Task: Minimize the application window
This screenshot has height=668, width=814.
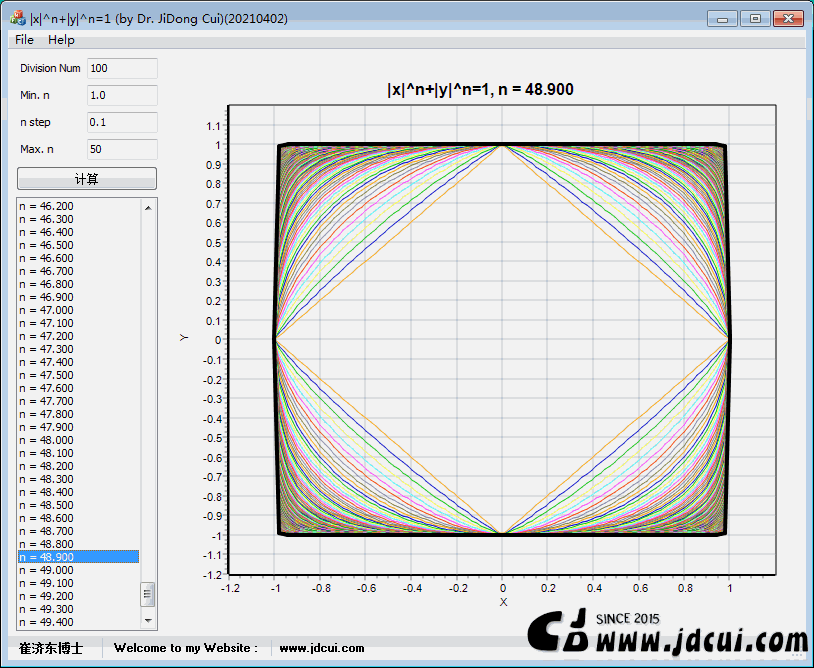Action: 722,19
